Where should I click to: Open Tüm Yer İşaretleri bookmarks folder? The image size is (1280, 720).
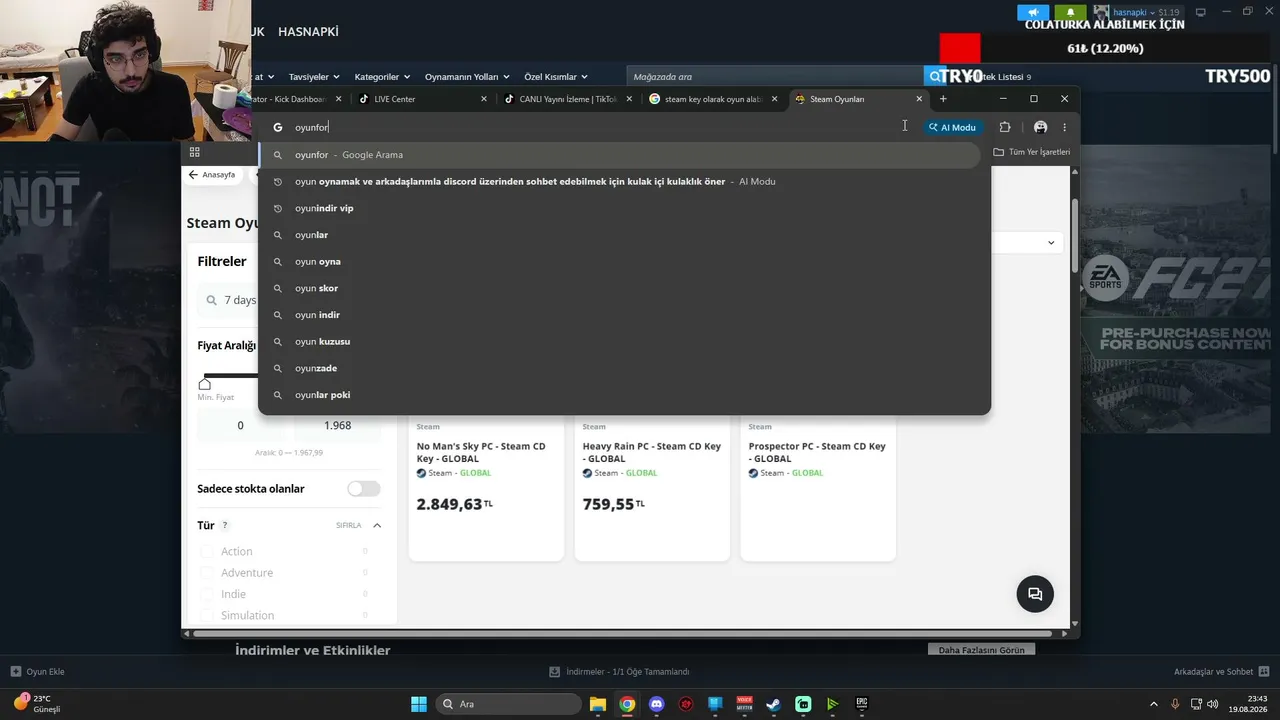(1032, 152)
